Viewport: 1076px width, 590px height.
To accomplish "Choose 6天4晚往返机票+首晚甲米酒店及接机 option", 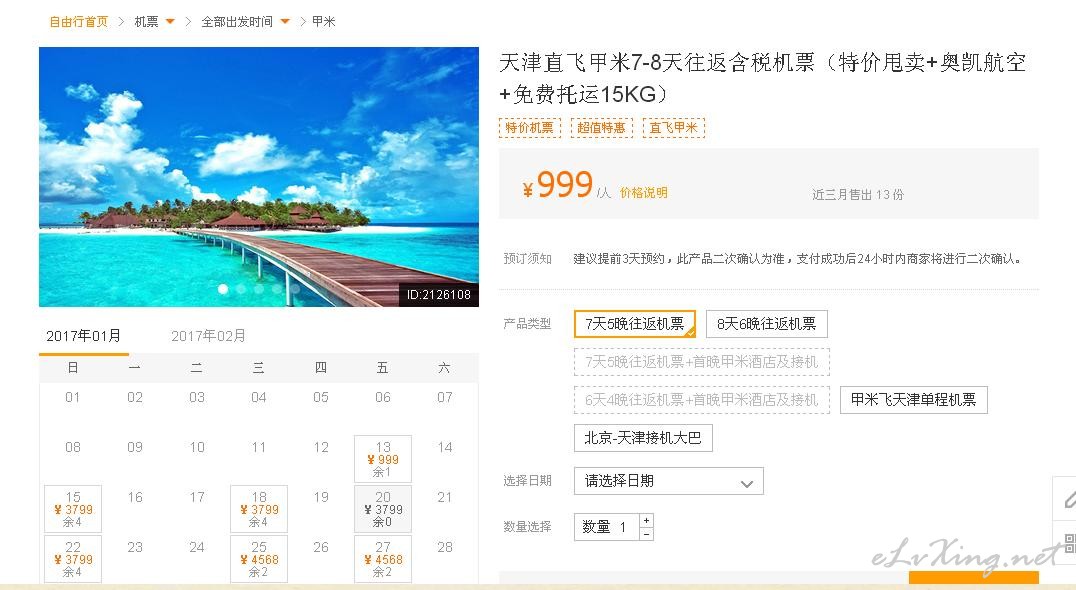I will pyautogui.click(x=702, y=399).
